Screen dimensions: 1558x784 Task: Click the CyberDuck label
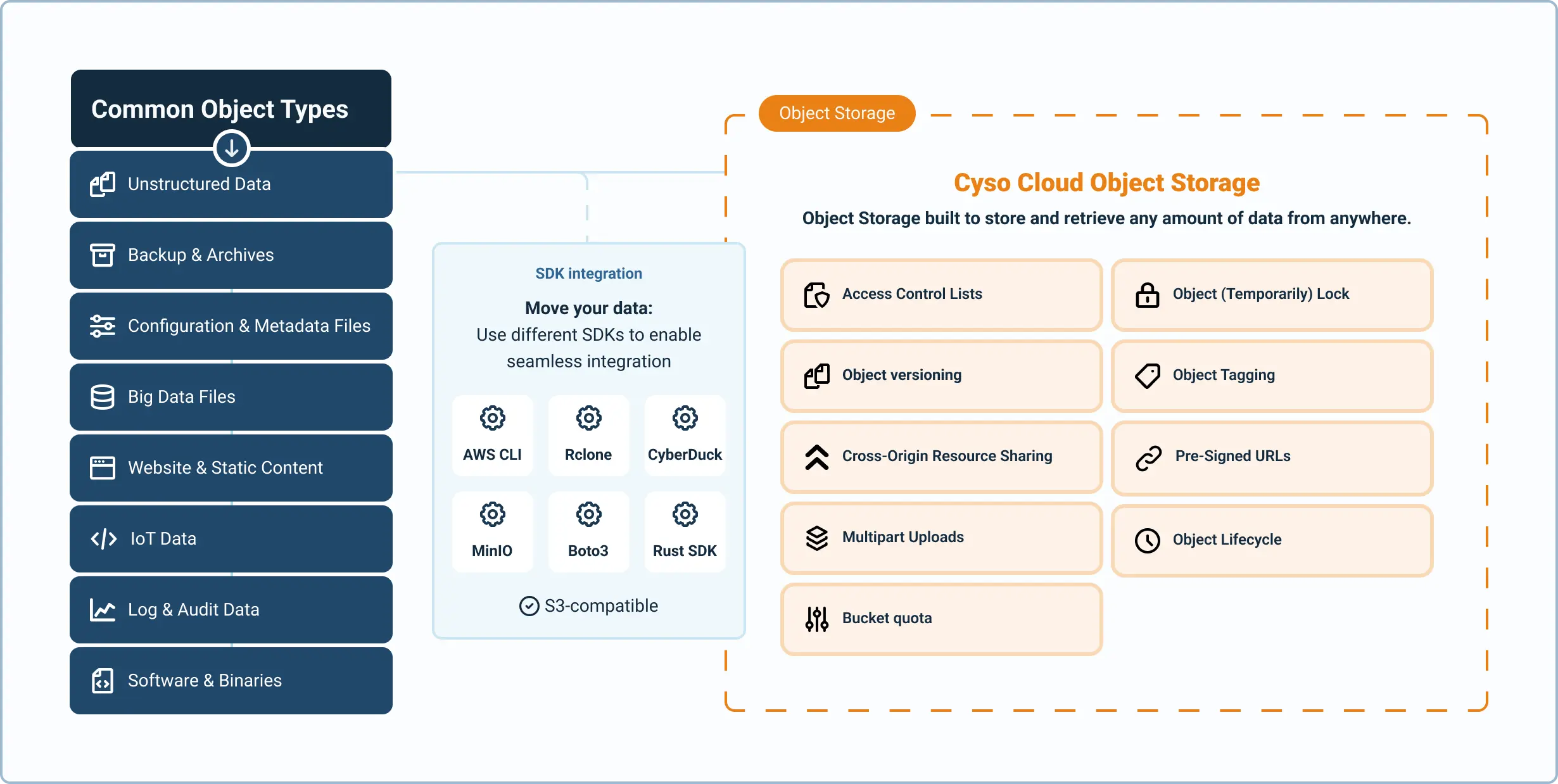click(685, 455)
